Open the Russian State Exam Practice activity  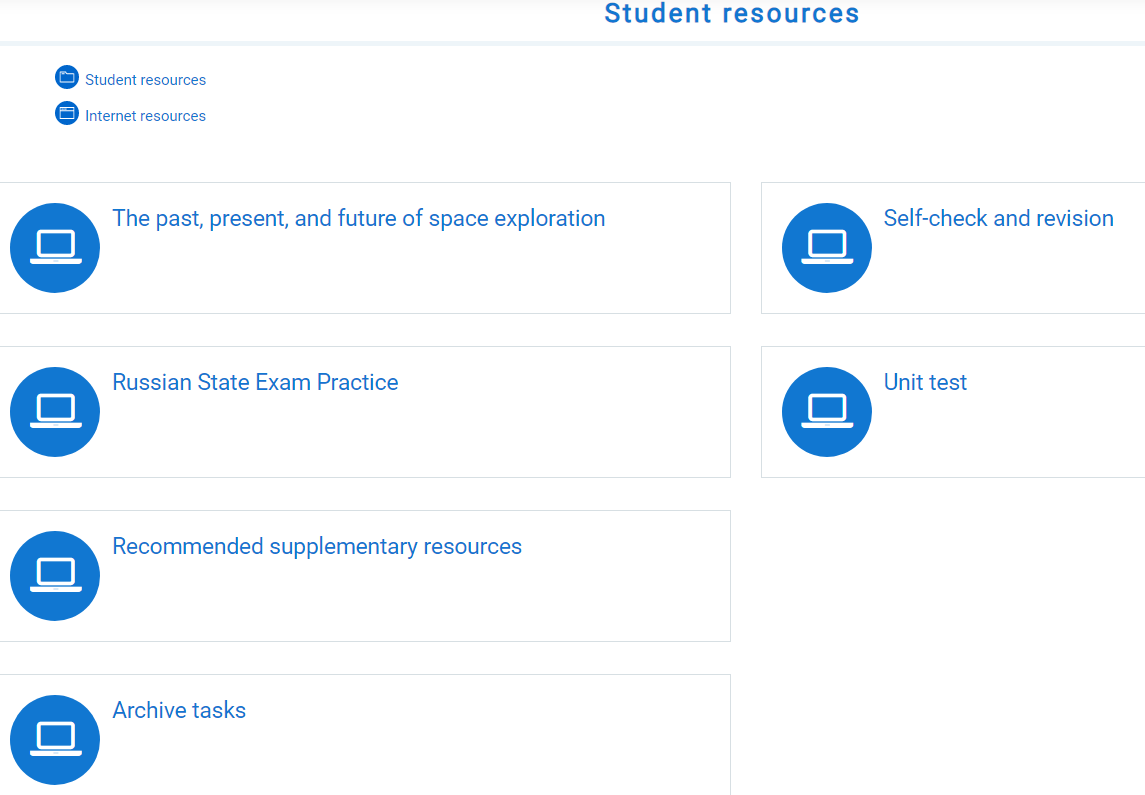pyautogui.click(x=254, y=382)
